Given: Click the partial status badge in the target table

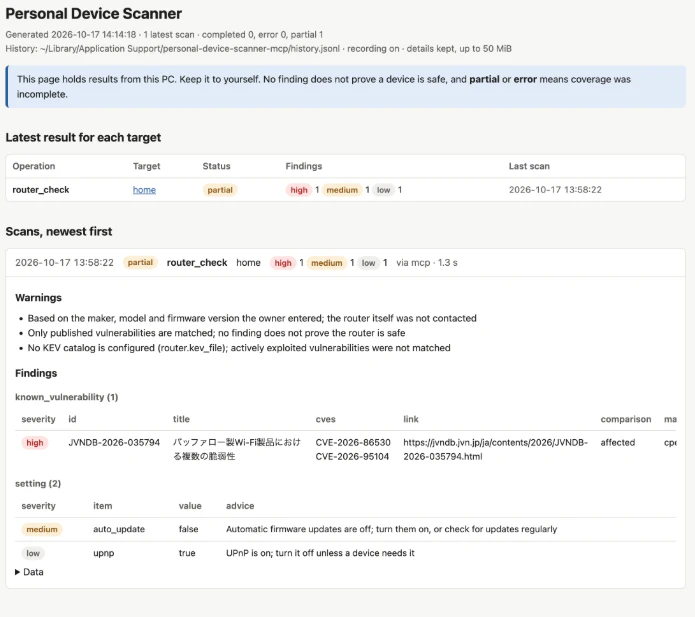Looking at the screenshot, I should click(220, 190).
